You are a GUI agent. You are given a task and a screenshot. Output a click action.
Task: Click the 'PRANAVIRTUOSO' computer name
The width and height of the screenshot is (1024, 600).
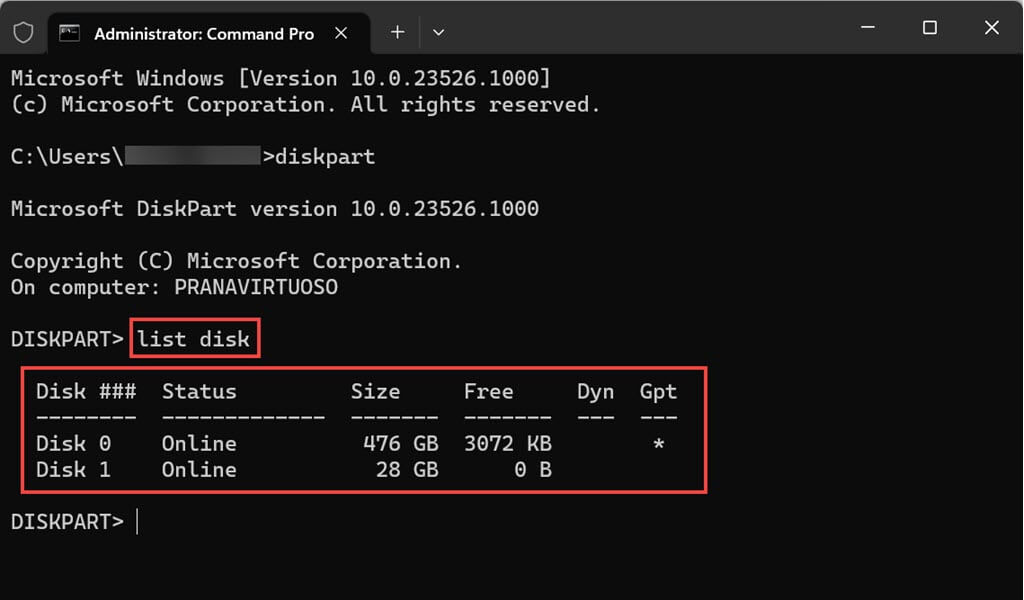click(x=256, y=287)
